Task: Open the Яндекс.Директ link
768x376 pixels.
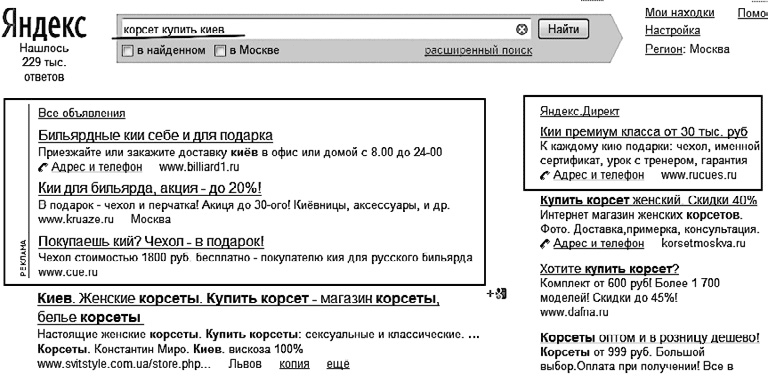Action: (x=580, y=112)
